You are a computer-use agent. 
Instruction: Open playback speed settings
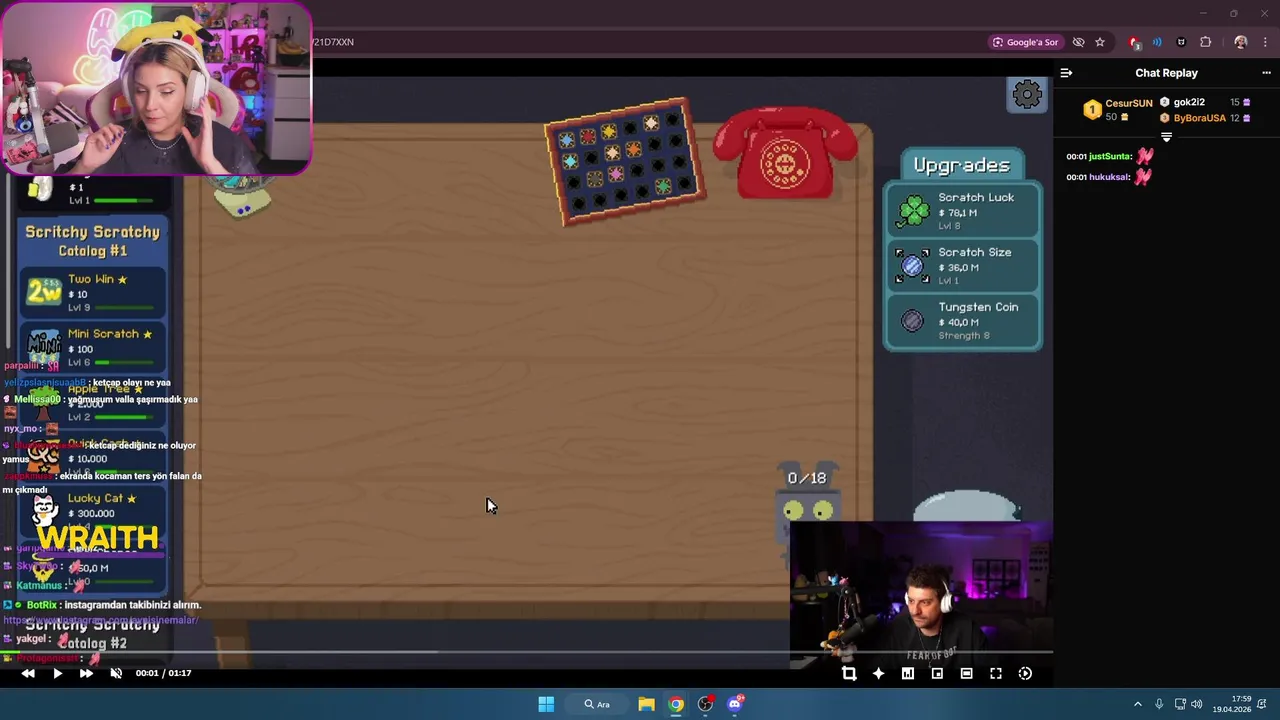[x=1025, y=673]
